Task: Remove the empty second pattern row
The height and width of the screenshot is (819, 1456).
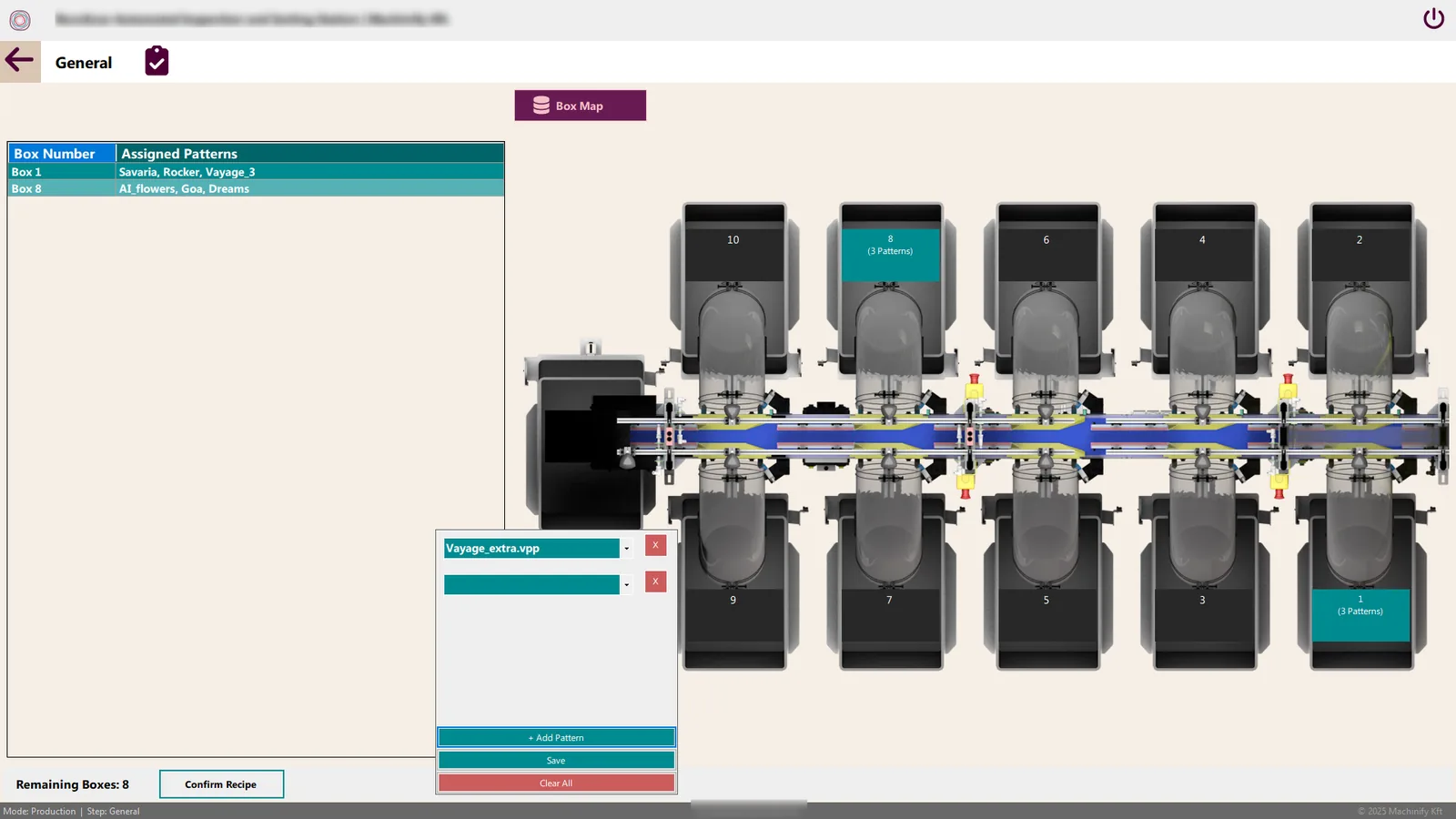Action: (x=655, y=581)
